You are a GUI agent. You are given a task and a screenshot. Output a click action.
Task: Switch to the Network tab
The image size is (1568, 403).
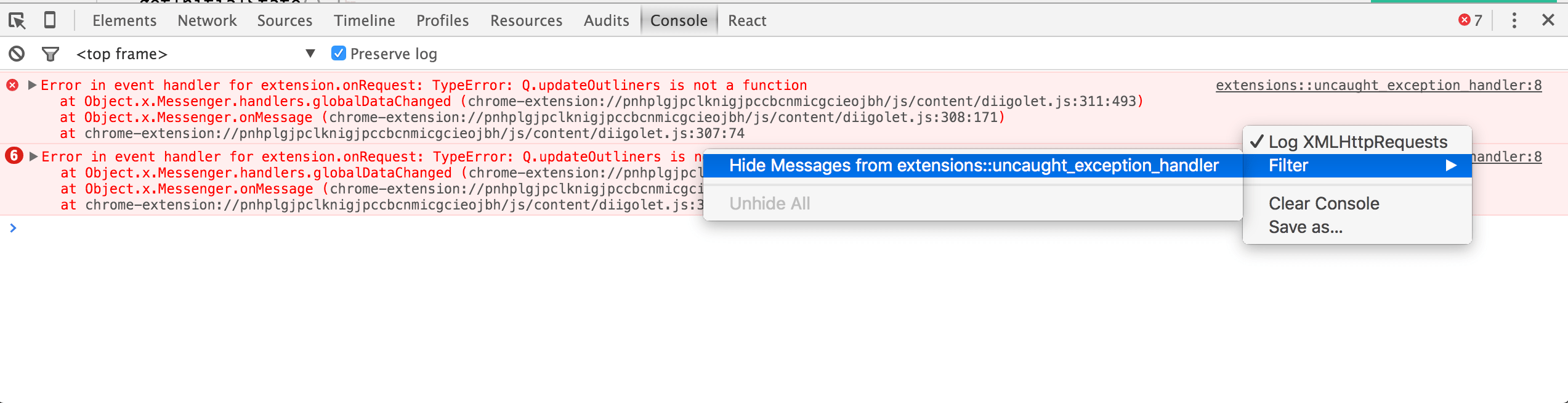[207, 20]
